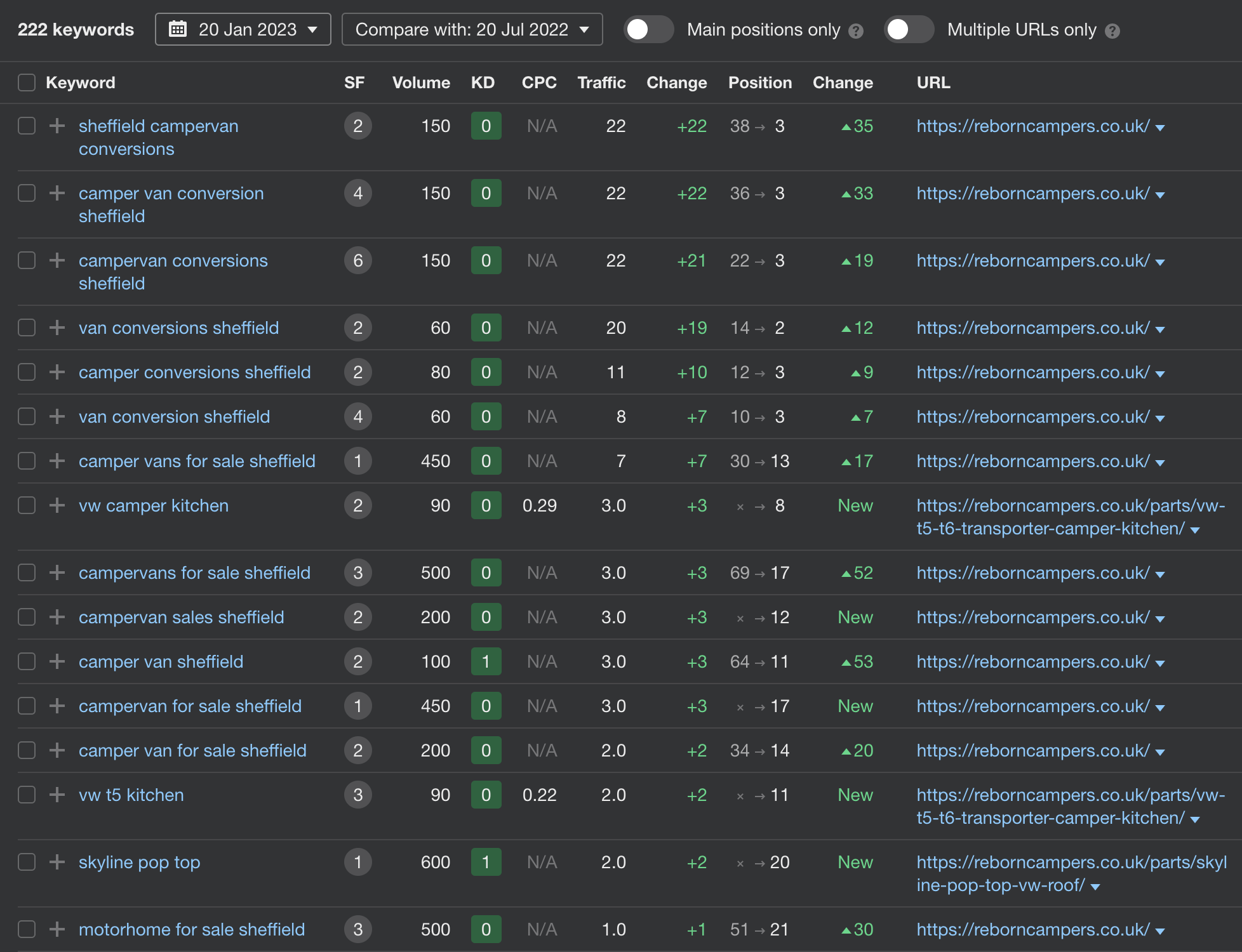Open keyword link motorhome for sale sheffield
The image size is (1242, 952).
point(192,929)
